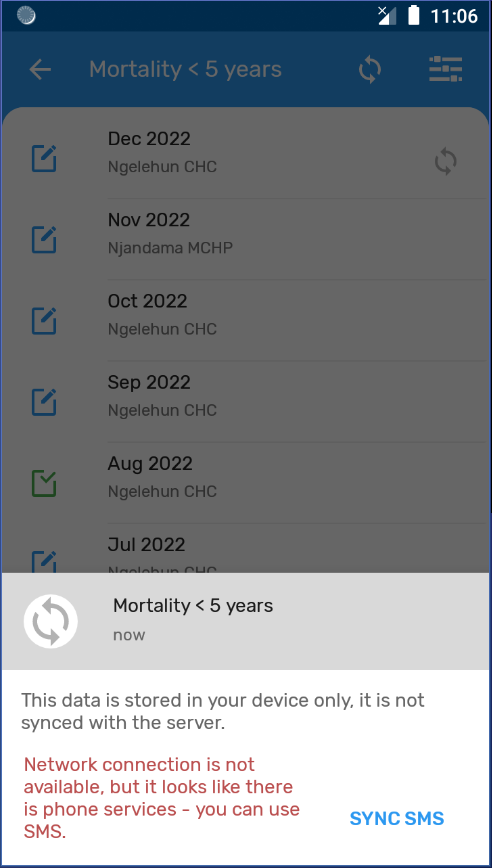Screen dimensions: 492x868
Task: Open the filter options icon
Action: click(x=446, y=70)
